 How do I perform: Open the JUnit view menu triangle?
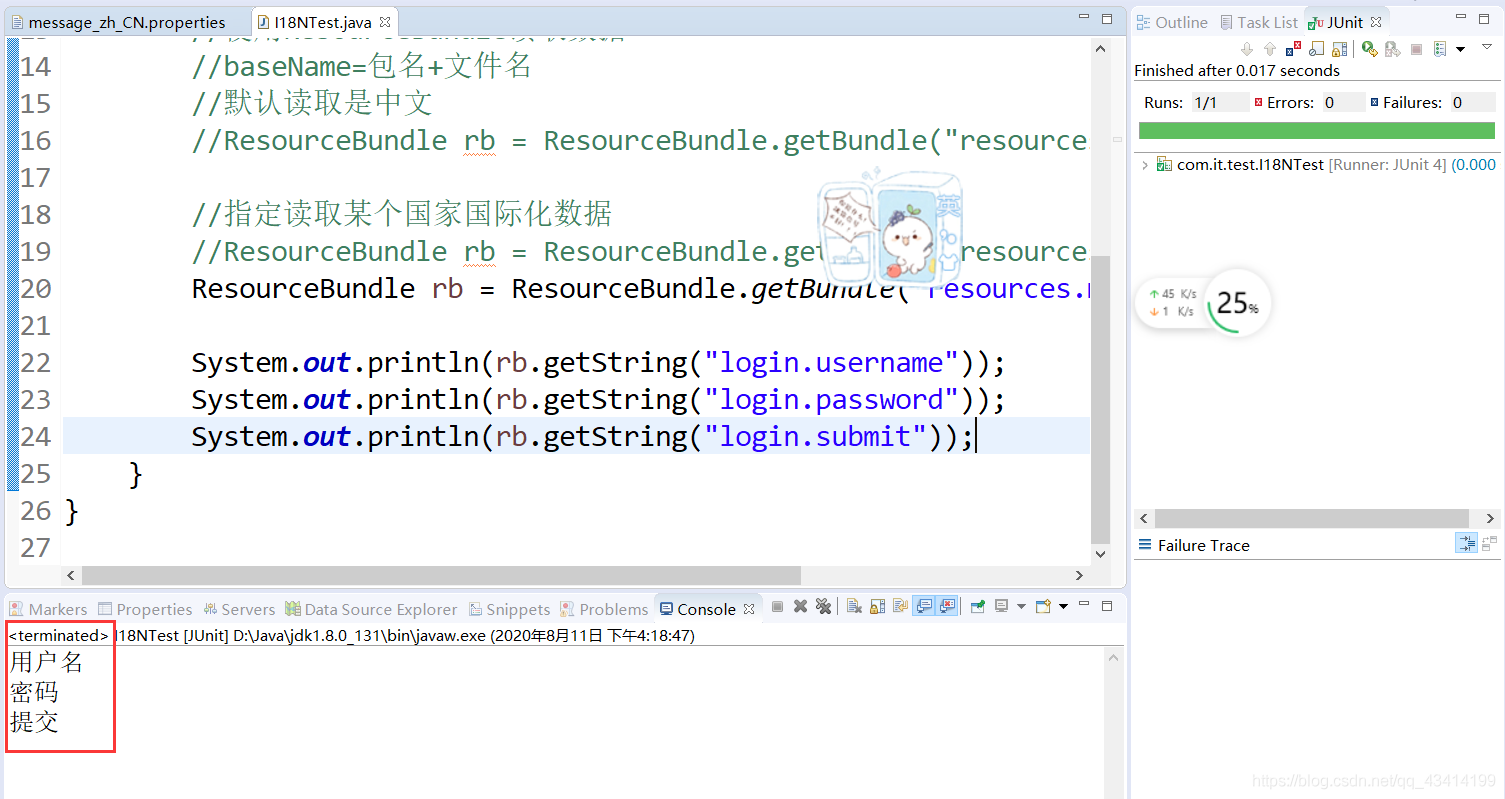pos(1487,47)
